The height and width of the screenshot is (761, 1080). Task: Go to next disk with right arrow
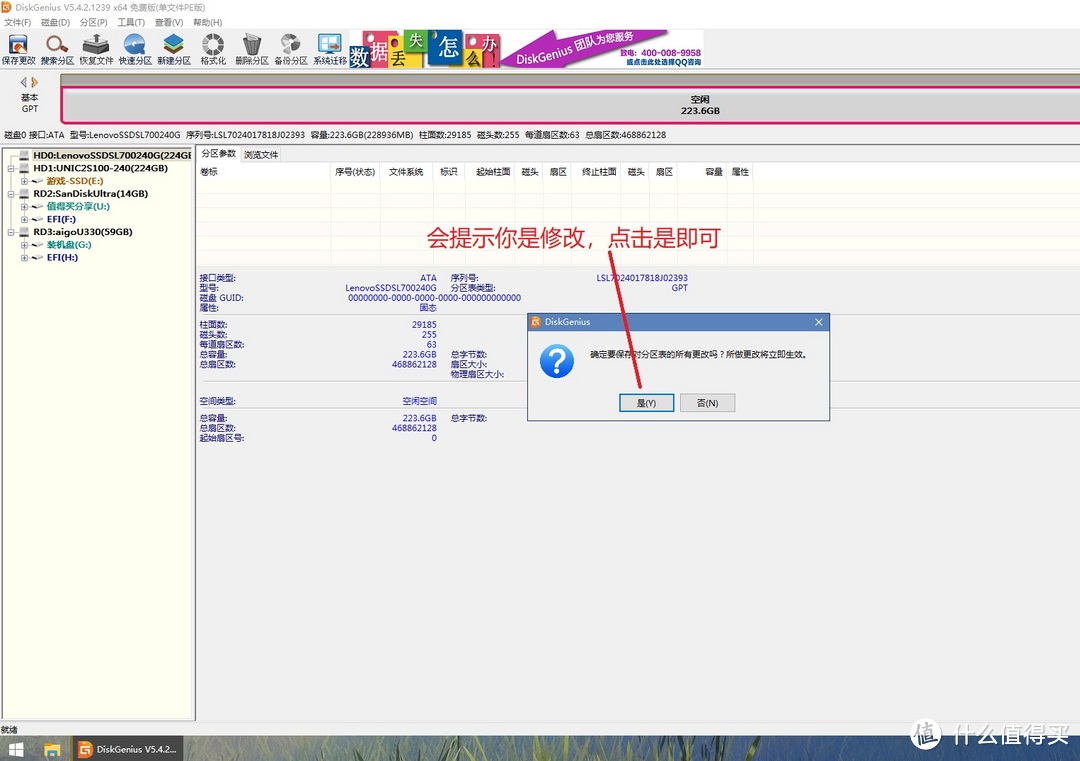click(36, 82)
